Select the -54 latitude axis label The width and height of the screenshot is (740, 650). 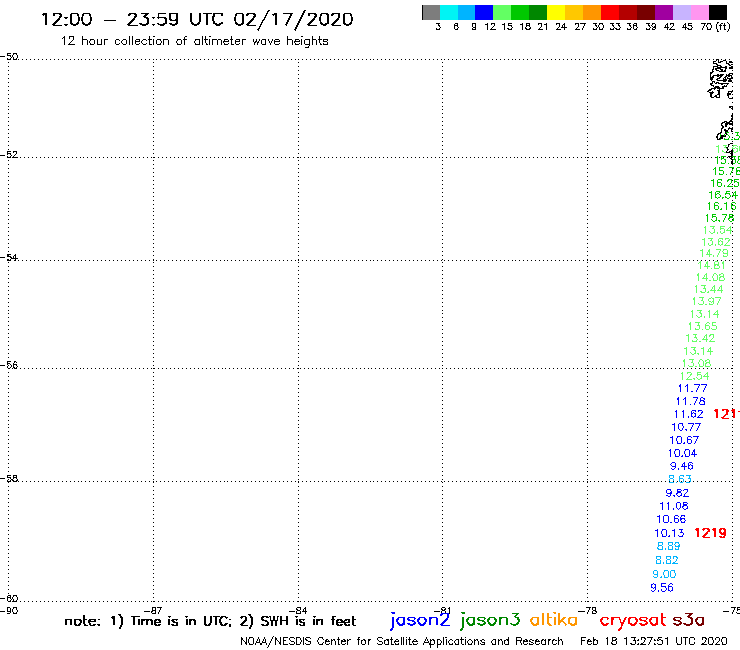point(9,258)
